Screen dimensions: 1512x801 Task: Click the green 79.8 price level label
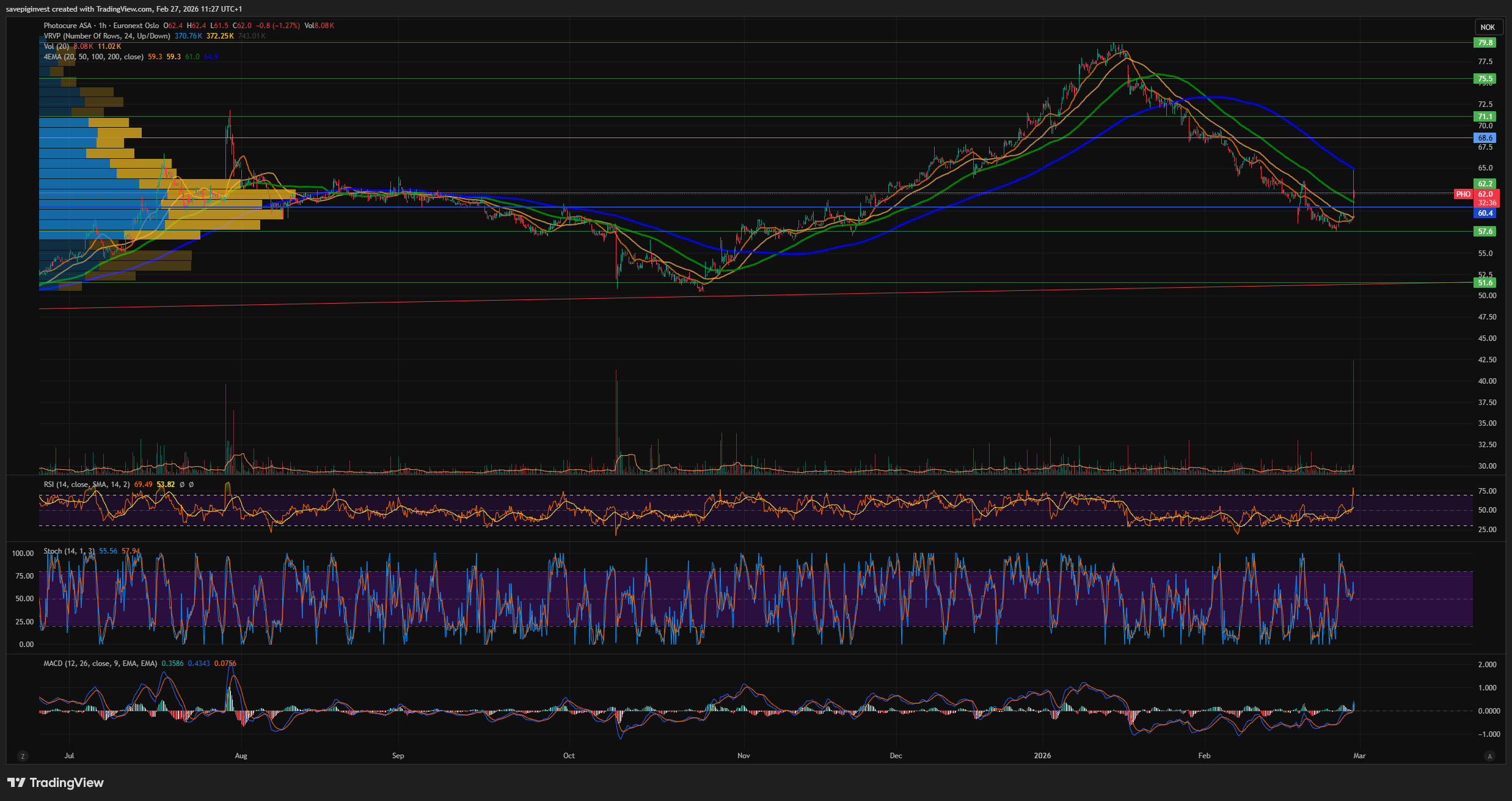(x=1485, y=43)
